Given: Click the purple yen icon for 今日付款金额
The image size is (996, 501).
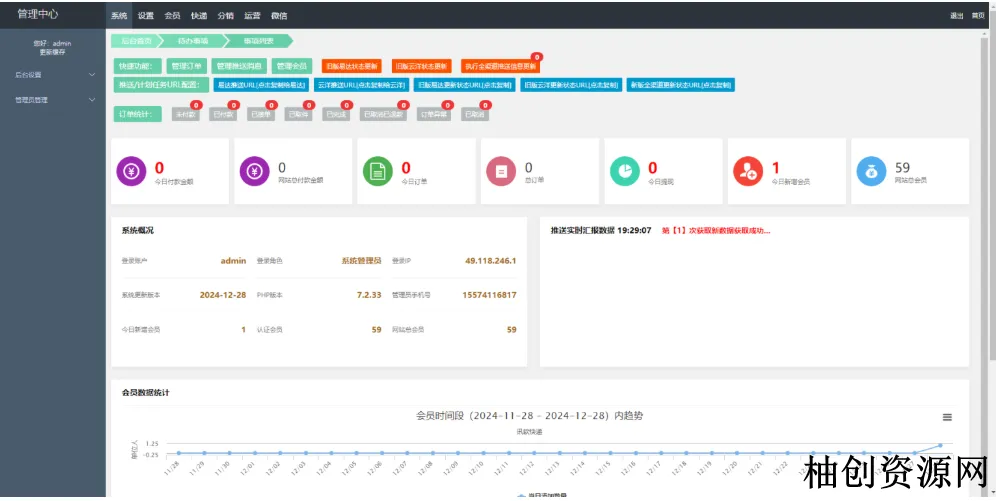Looking at the screenshot, I should coord(131,172).
